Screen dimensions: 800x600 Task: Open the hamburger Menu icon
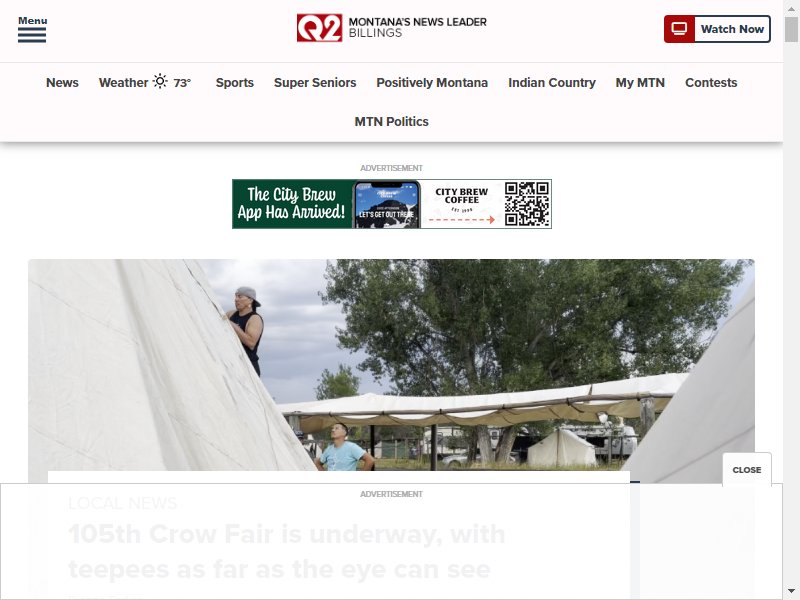32,29
